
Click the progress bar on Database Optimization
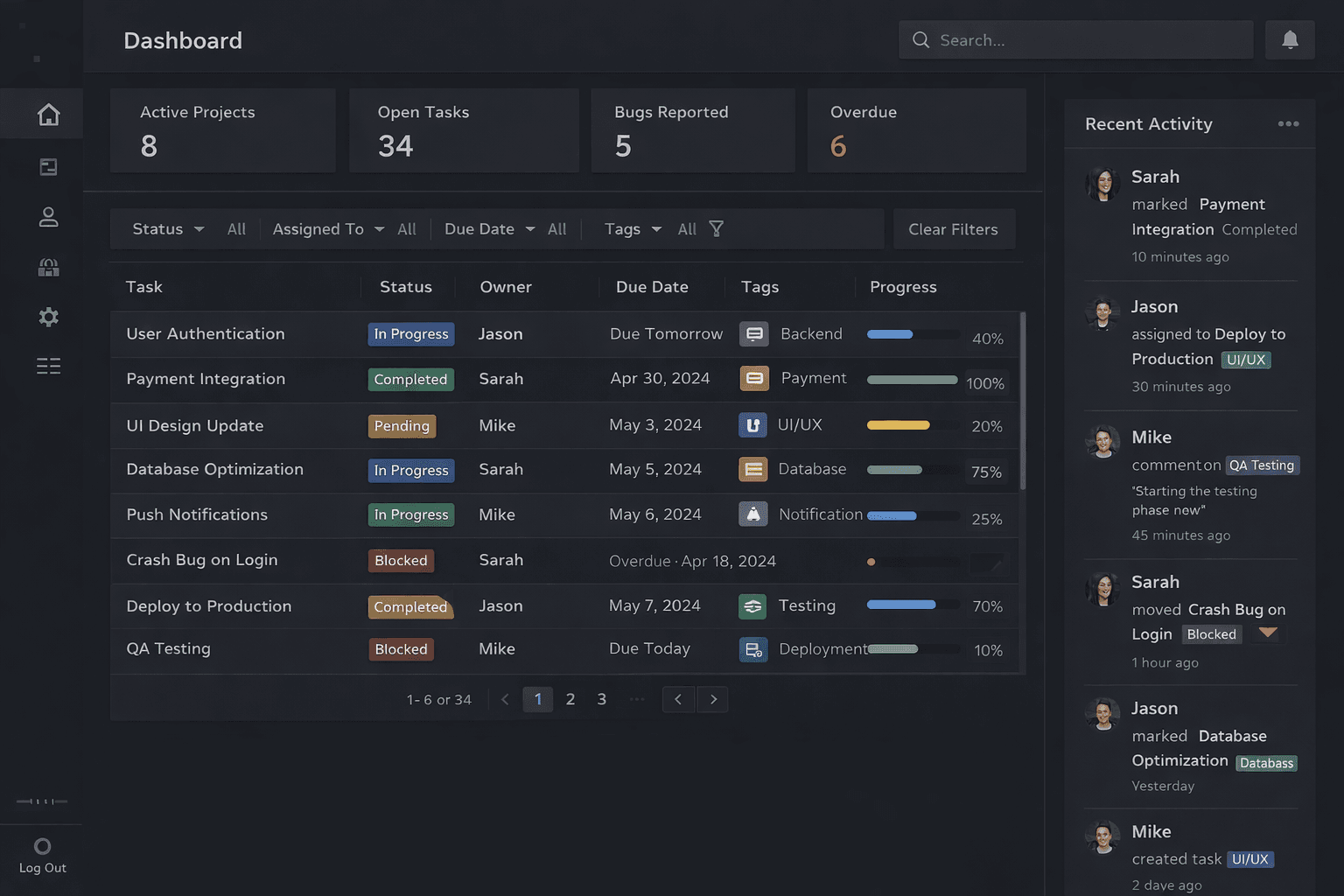point(912,471)
